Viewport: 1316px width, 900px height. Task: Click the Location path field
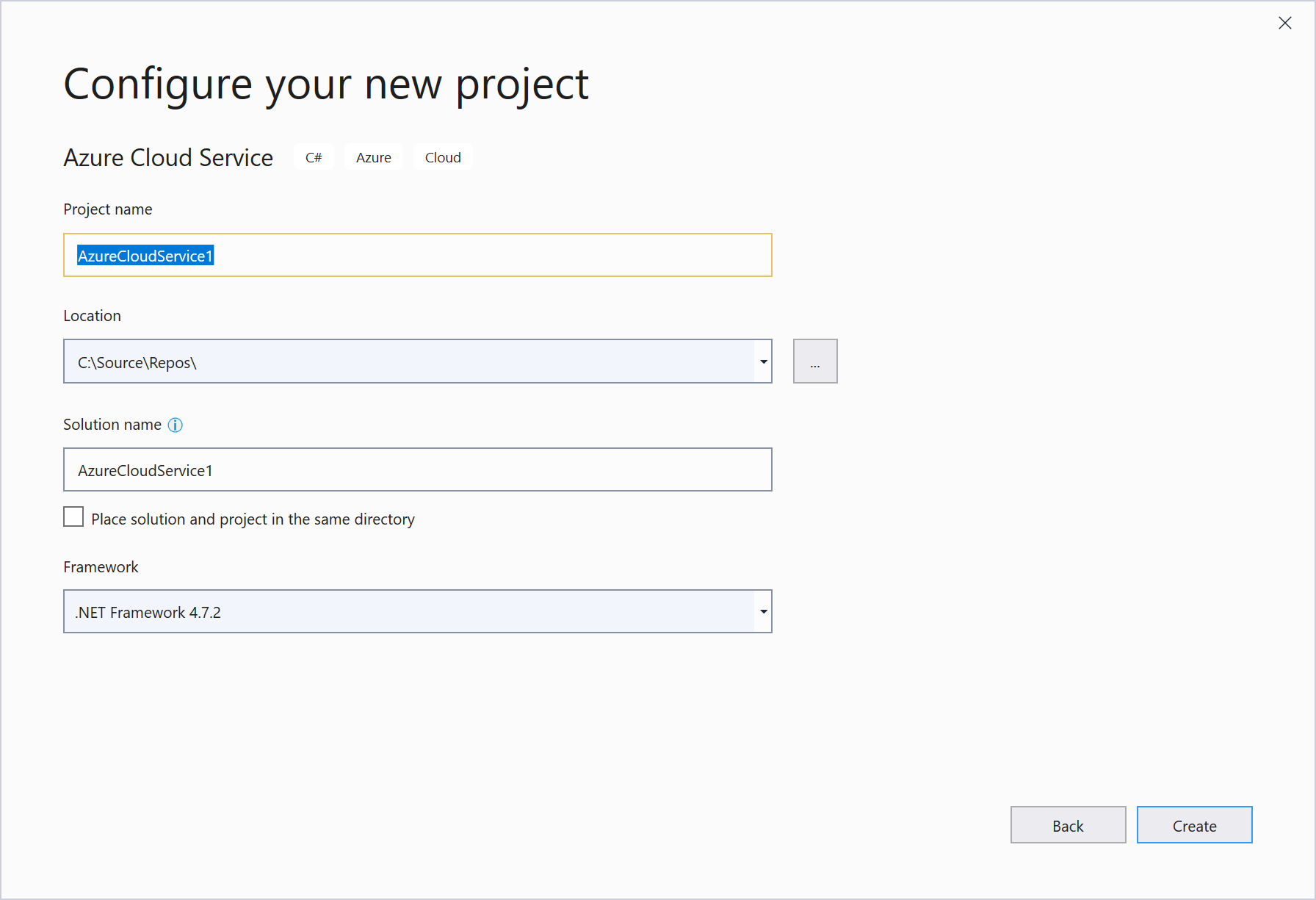(x=411, y=361)
